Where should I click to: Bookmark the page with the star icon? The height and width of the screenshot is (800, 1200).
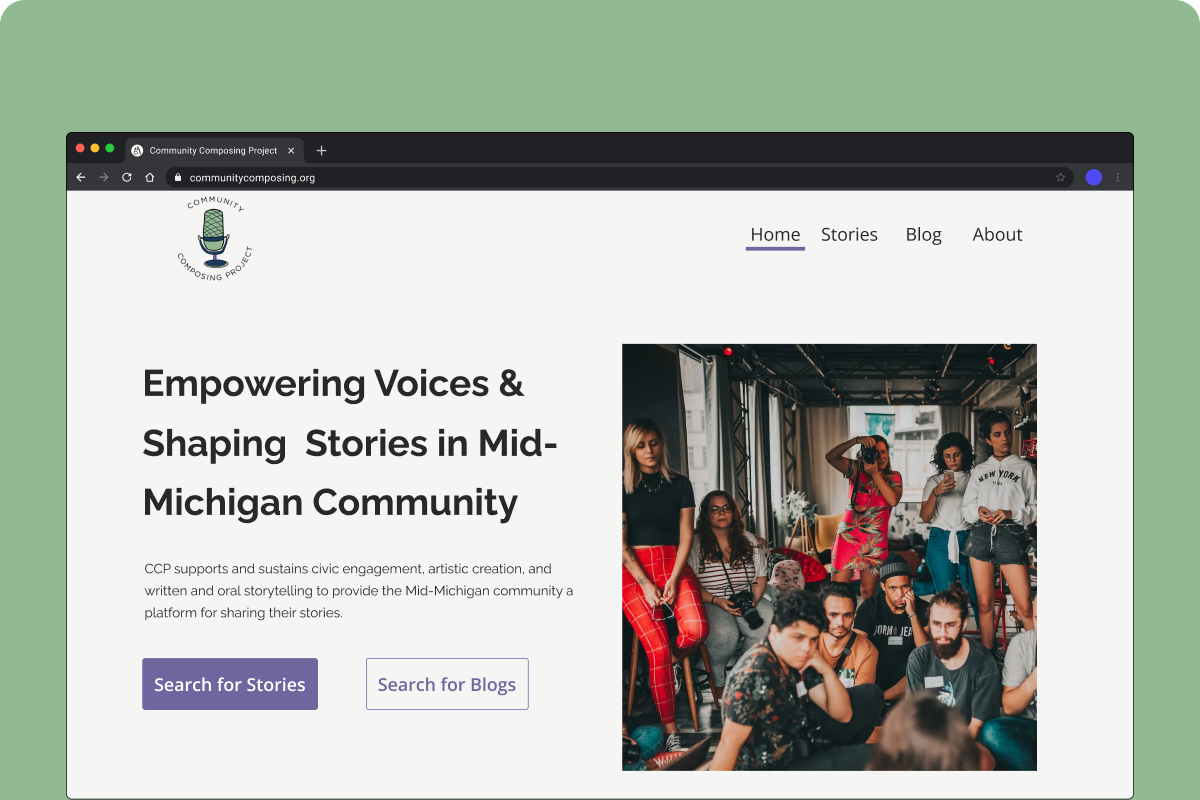[x=1060, y=177]
